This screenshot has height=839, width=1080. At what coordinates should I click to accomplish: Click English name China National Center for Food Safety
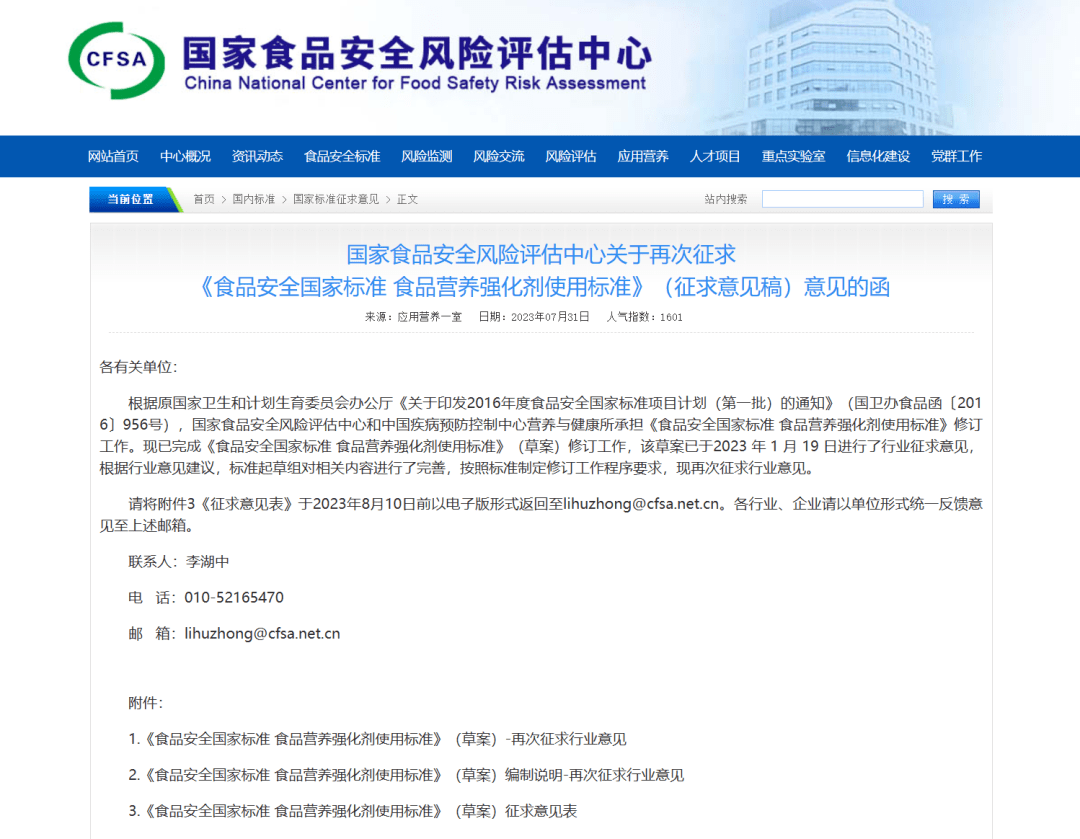415,83
